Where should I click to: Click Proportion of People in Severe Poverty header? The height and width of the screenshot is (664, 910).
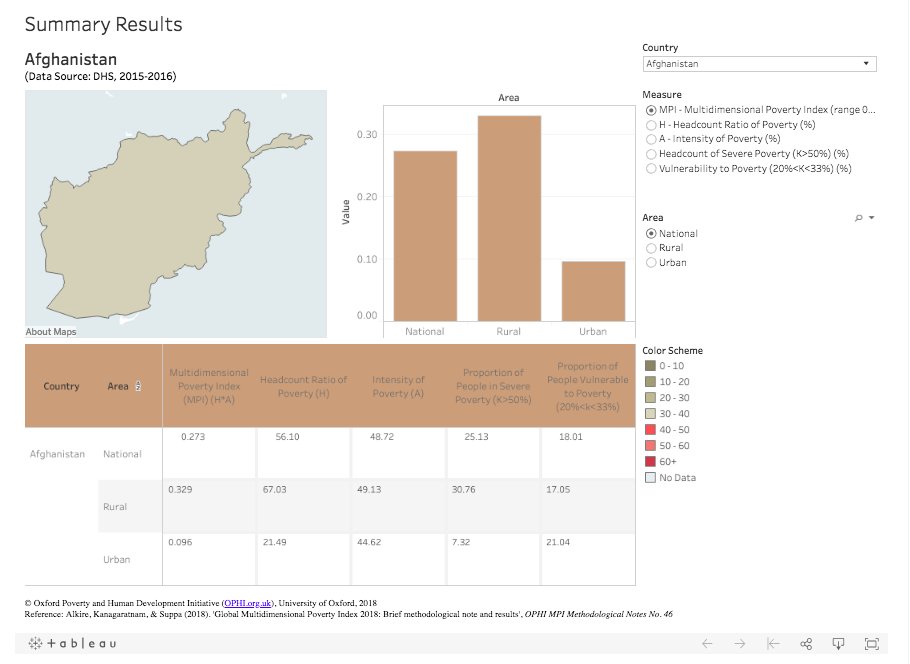pos(493,386)
